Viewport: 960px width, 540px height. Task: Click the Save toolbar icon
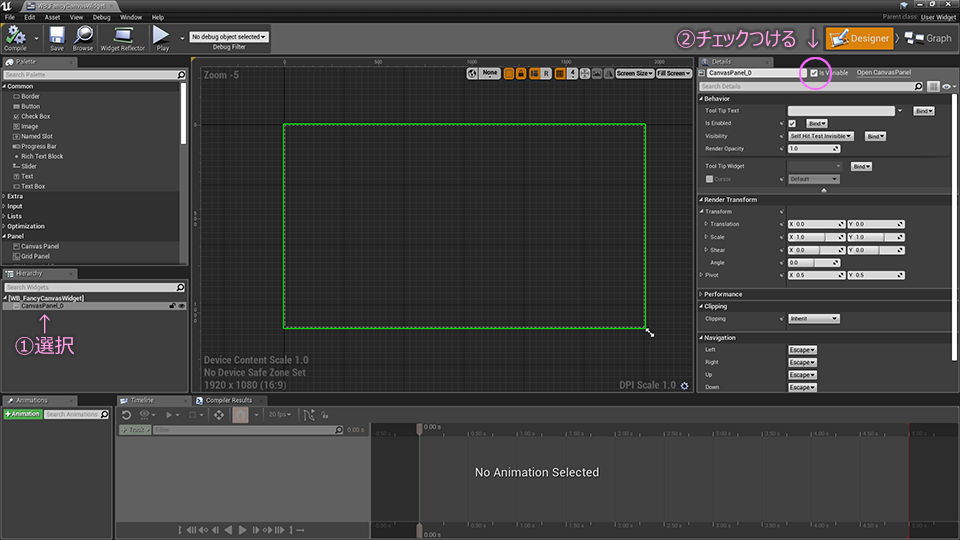click(x=56, y=39)
